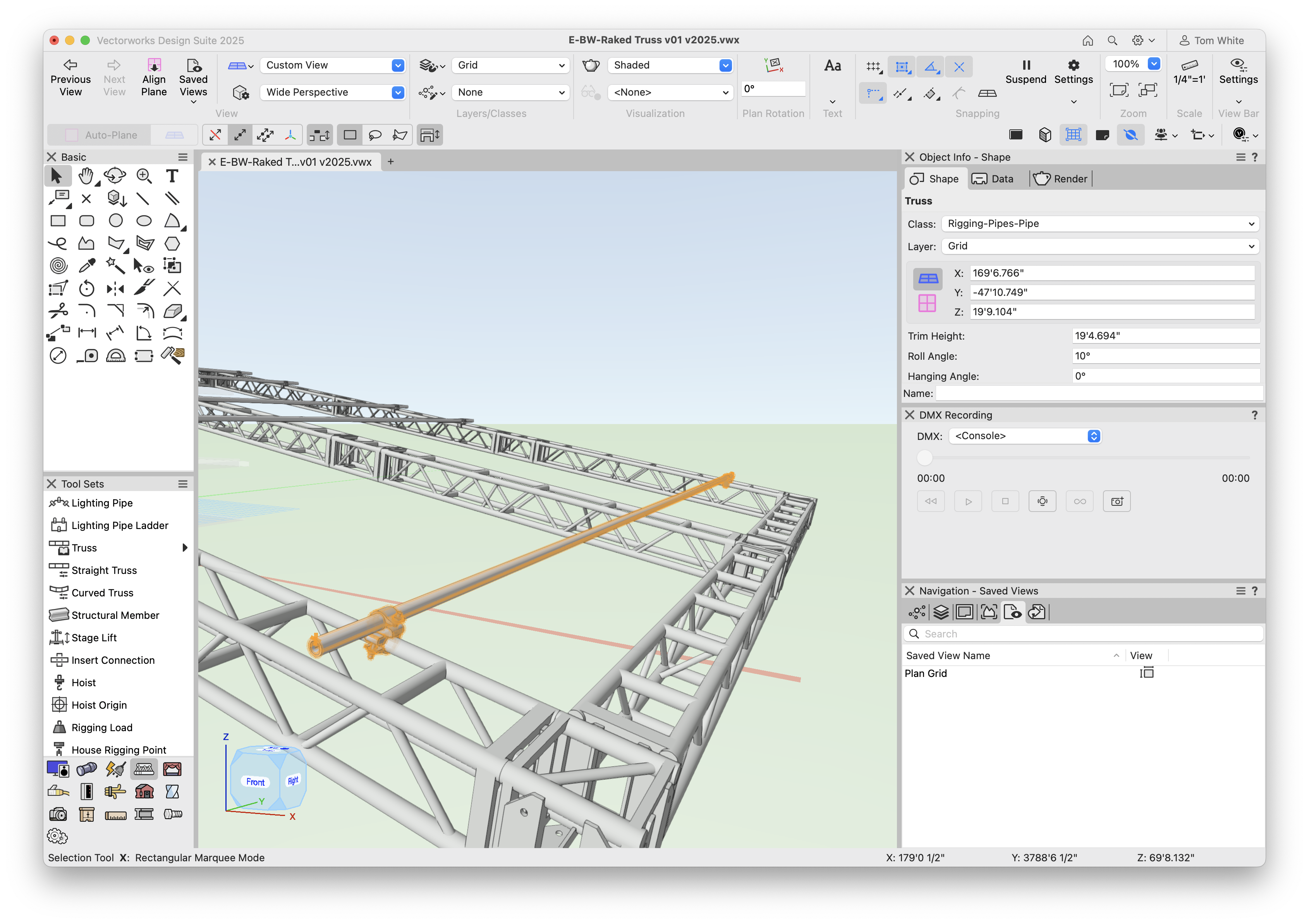Toggle the Auto-Plane option
The image size is (1309, 924).
click(101, 135)
